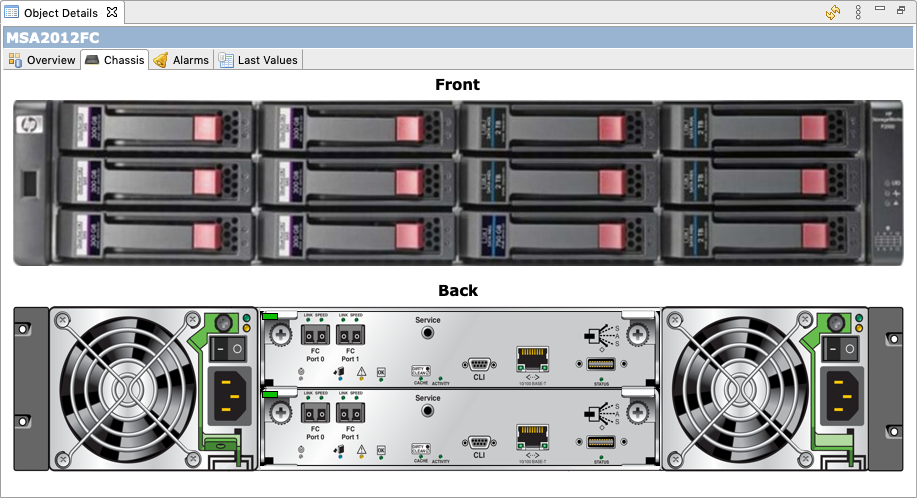
Task: Click upper controller Service button
Action: tap(428, 333)
